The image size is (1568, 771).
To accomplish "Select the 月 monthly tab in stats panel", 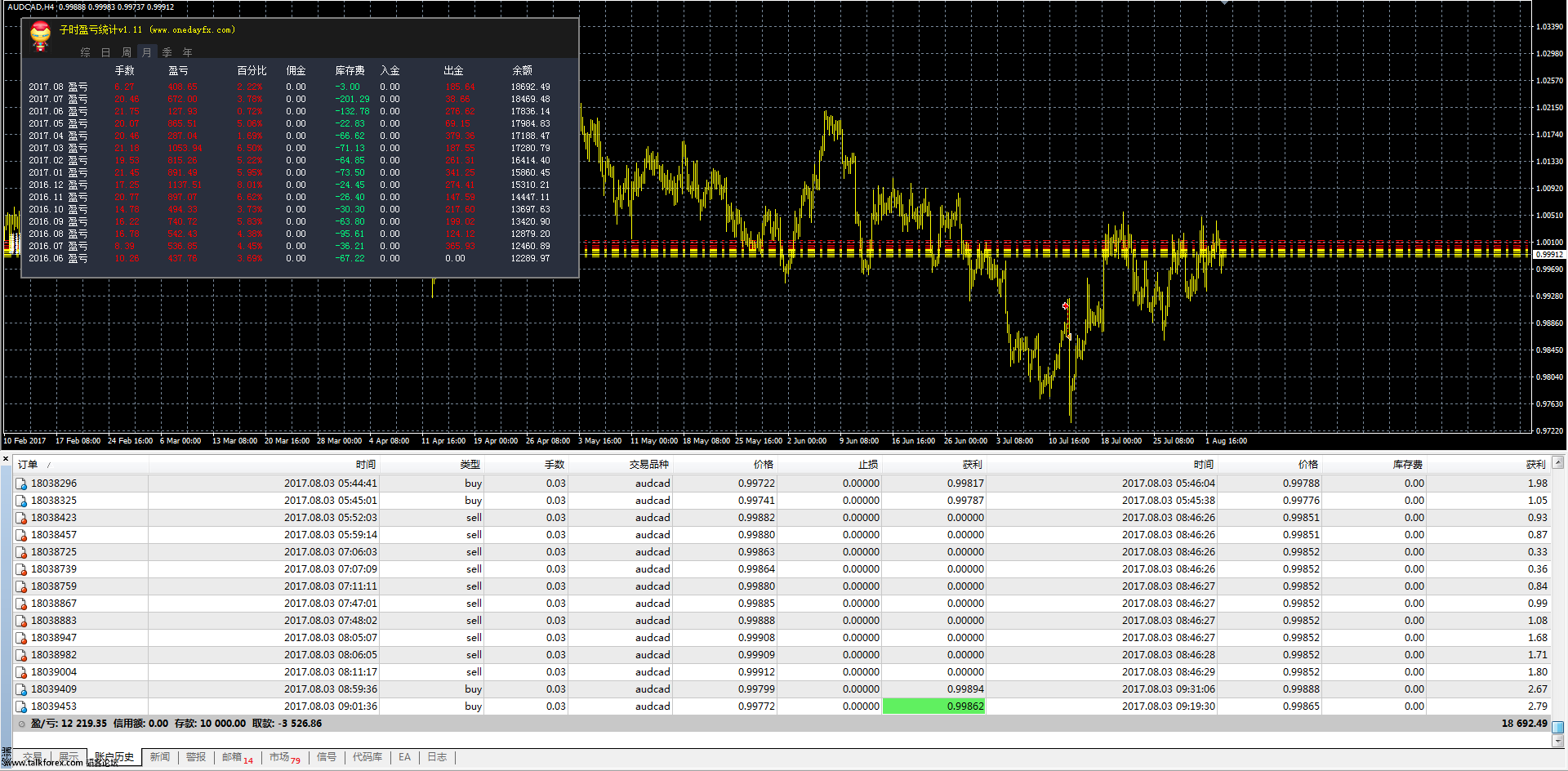I will pos(147,52).
